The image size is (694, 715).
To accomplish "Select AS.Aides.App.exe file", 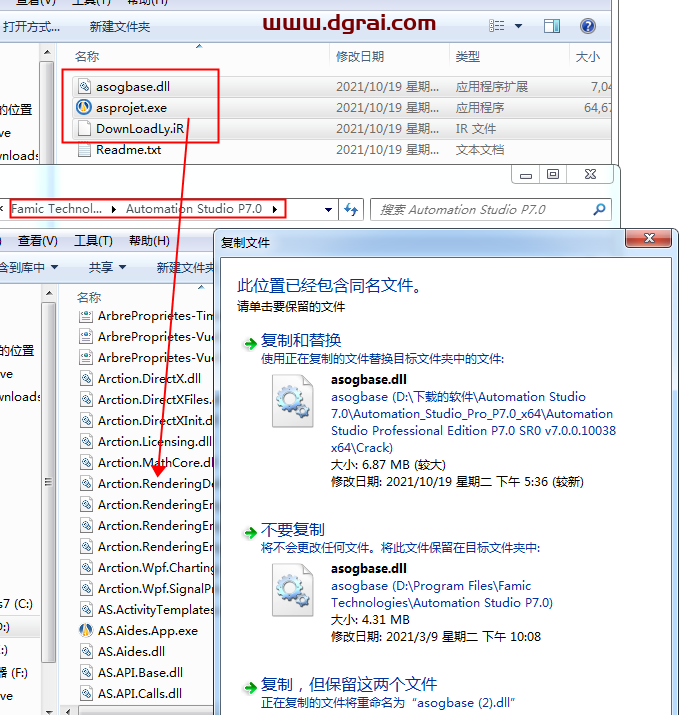I will coord(148,630).
